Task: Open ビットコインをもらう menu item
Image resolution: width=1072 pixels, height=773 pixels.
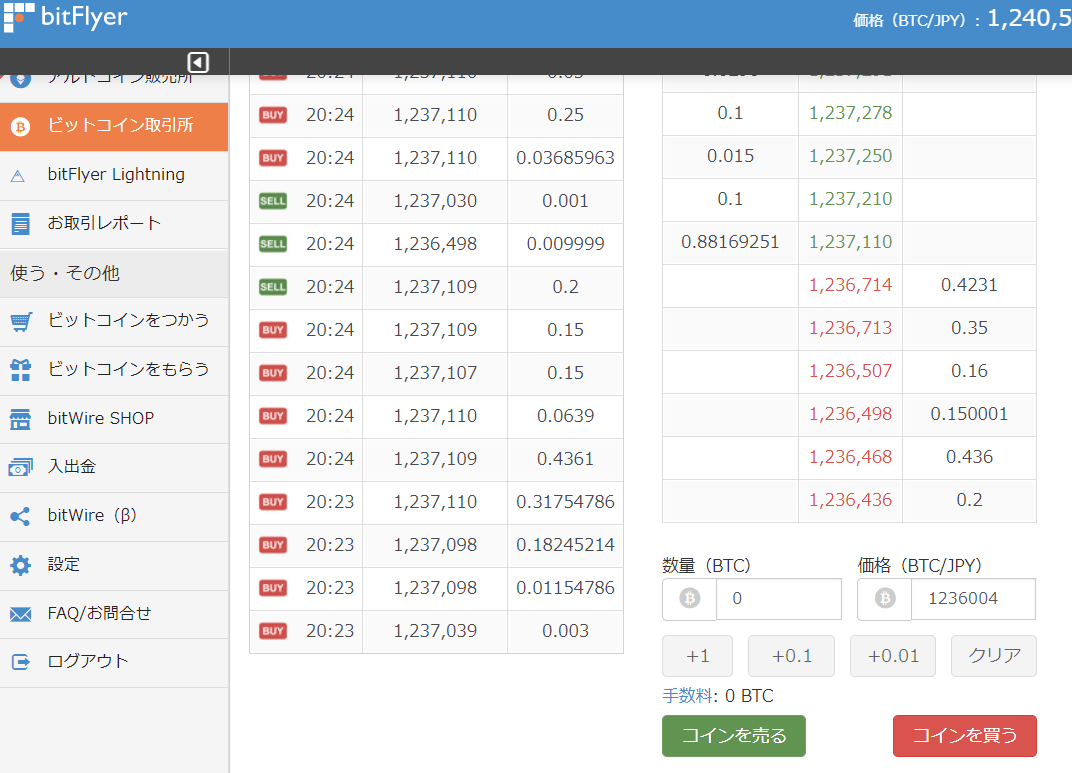Action: point(114,370)
